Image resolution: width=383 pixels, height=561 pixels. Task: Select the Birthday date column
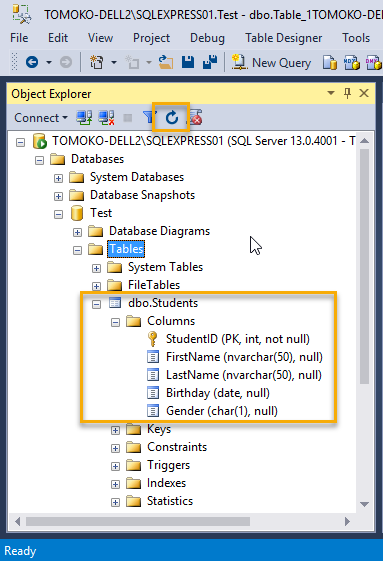point(218,393)
